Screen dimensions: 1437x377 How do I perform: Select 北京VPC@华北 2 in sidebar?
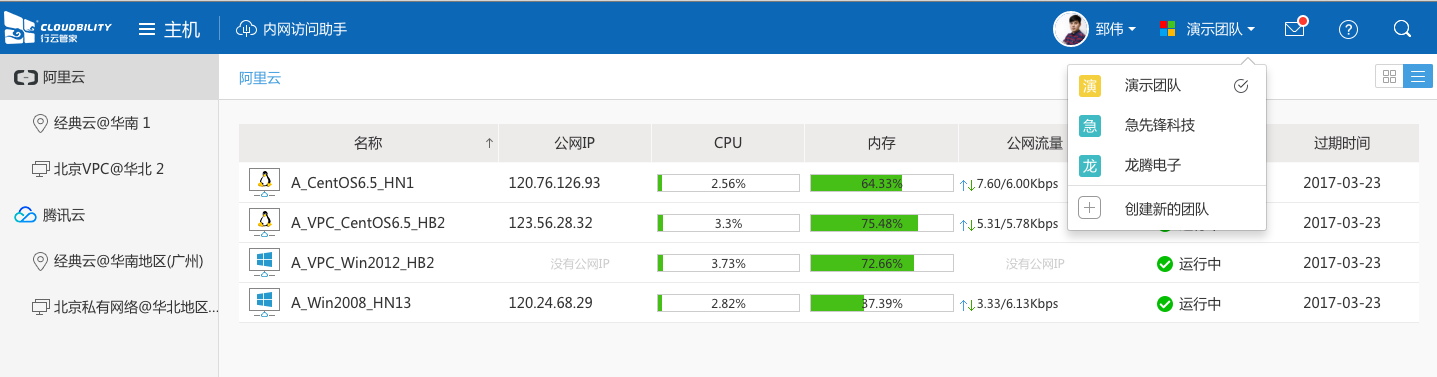[109, 169]
